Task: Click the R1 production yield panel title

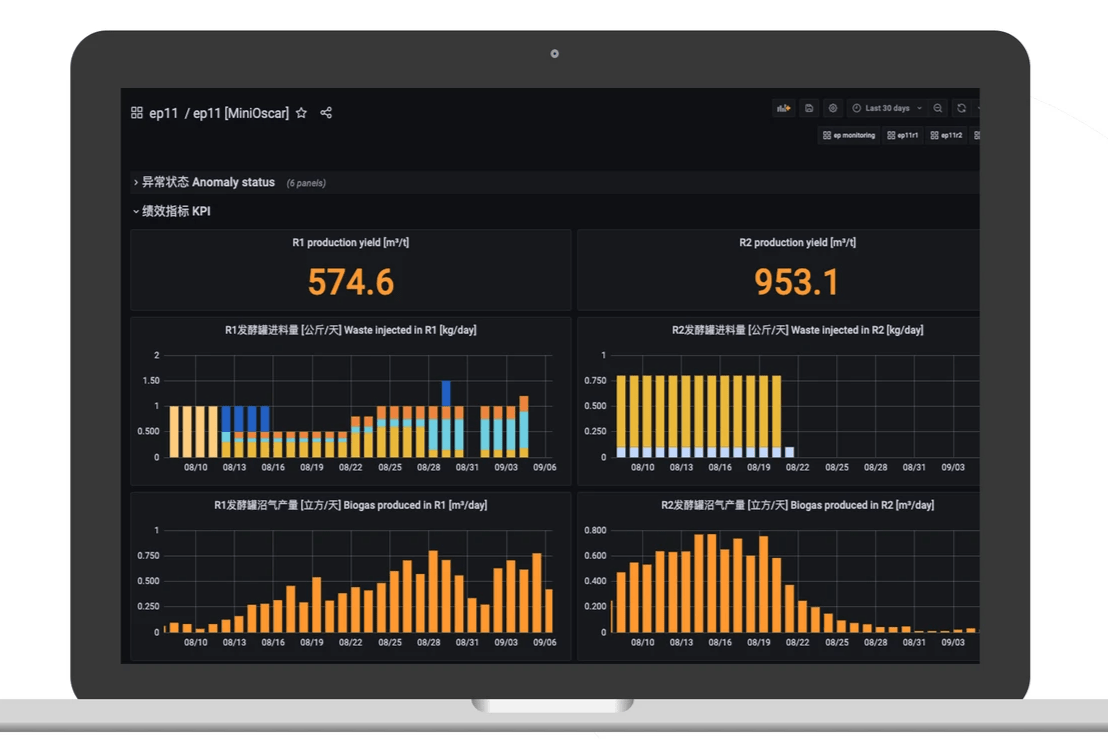Action: pos(350,242)
